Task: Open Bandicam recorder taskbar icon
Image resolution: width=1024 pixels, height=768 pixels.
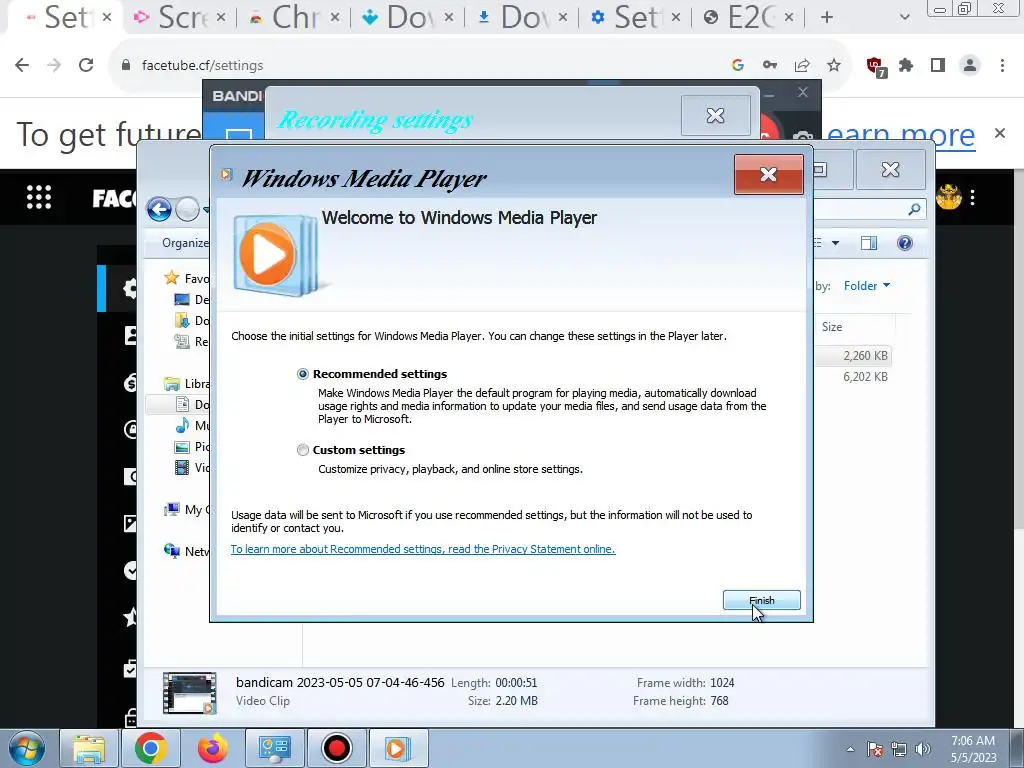Action: [x=336, y=748]
